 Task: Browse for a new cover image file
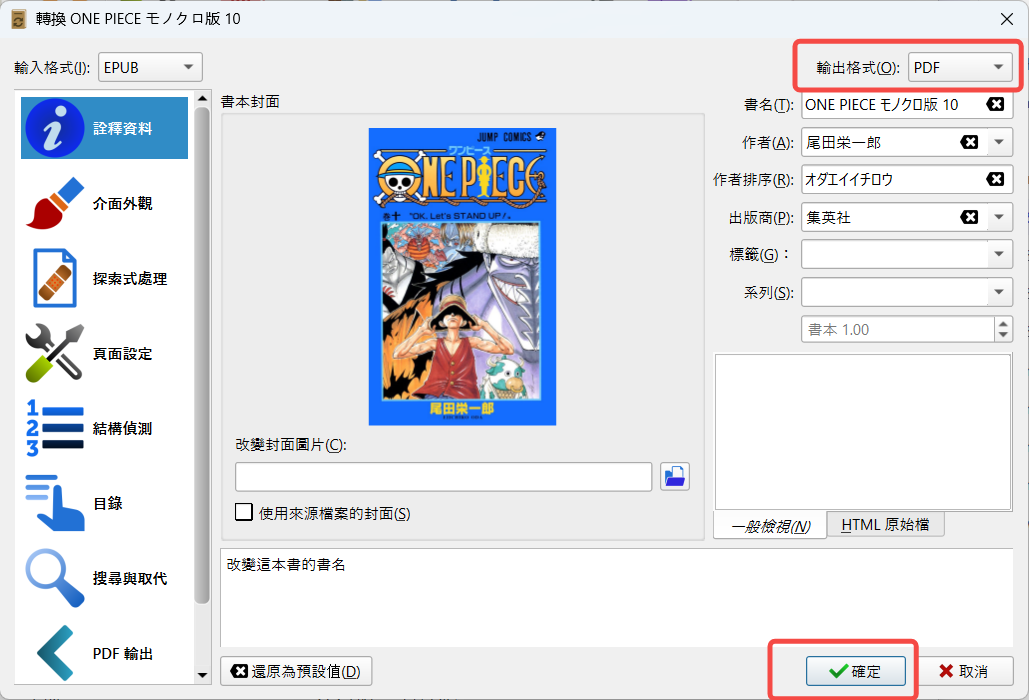point(675,477)
